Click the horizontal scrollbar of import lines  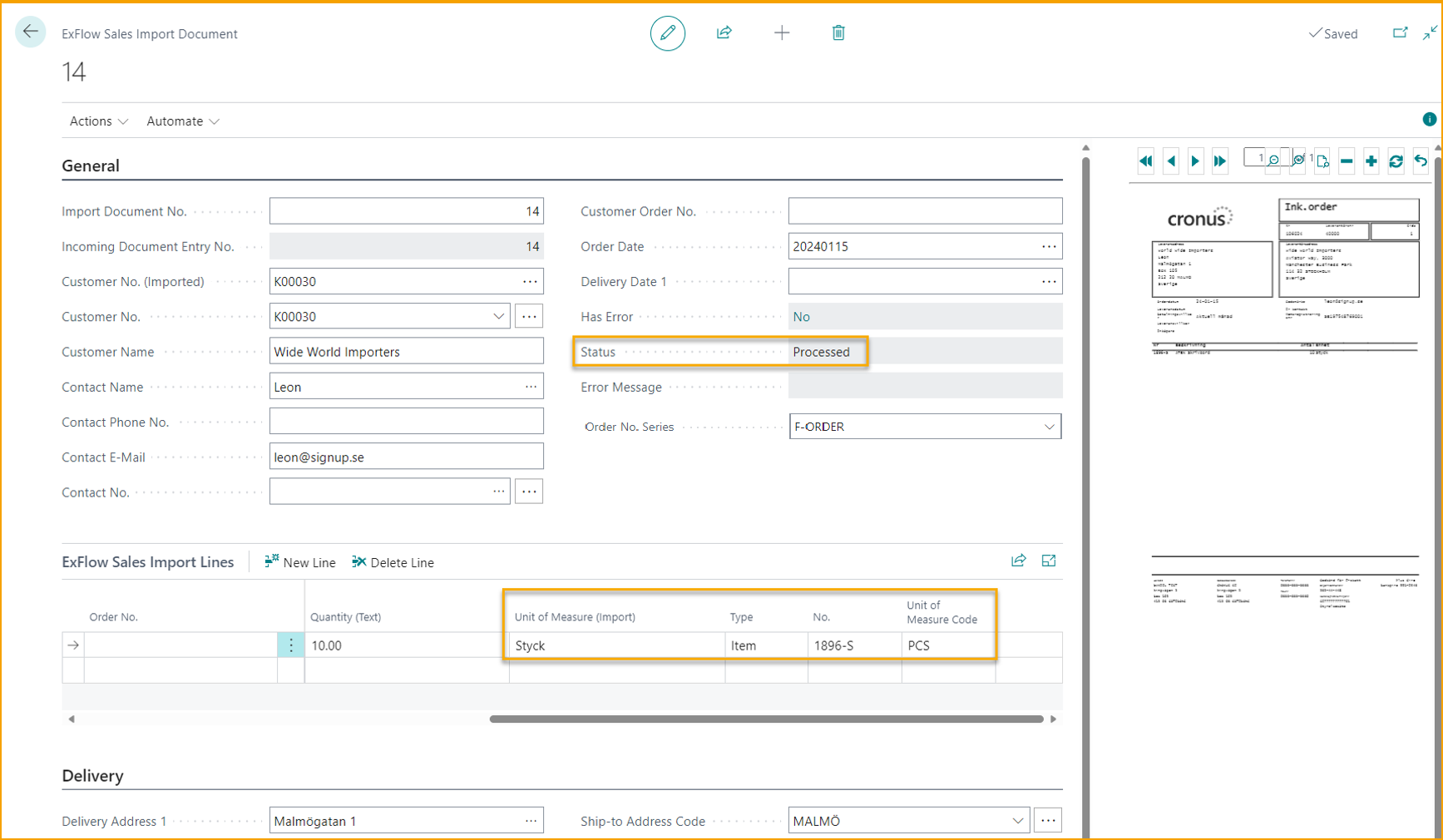pos(765,719)
